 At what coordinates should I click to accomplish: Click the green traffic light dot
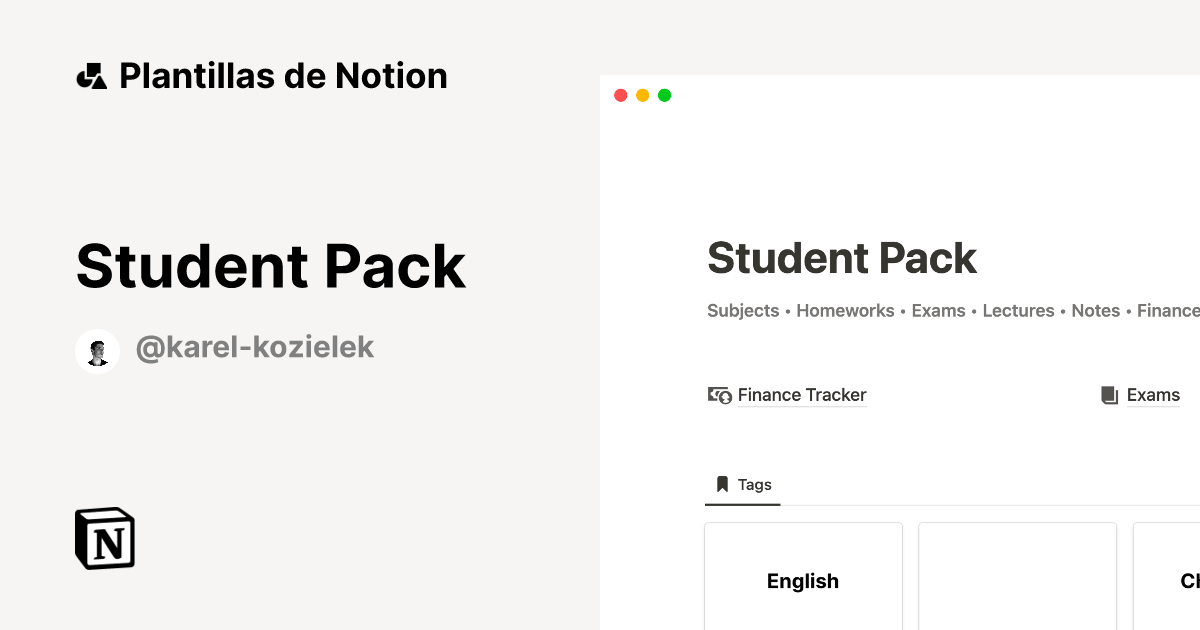664,94
